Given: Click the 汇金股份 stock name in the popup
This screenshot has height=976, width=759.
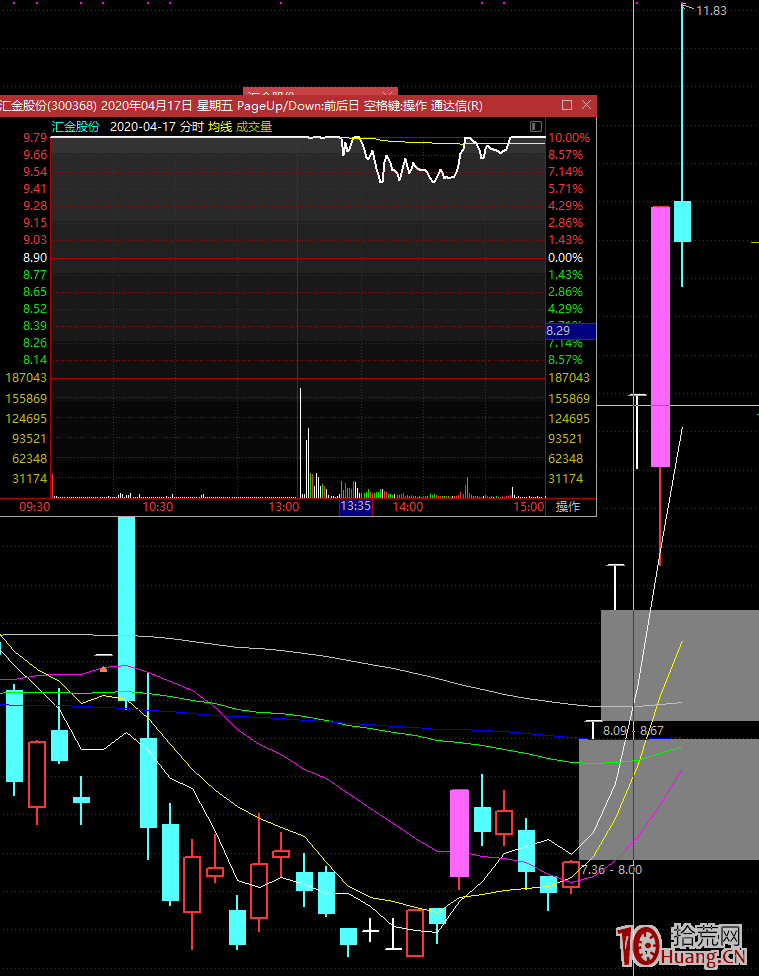Looking at the screenshot, I should 76,127.
